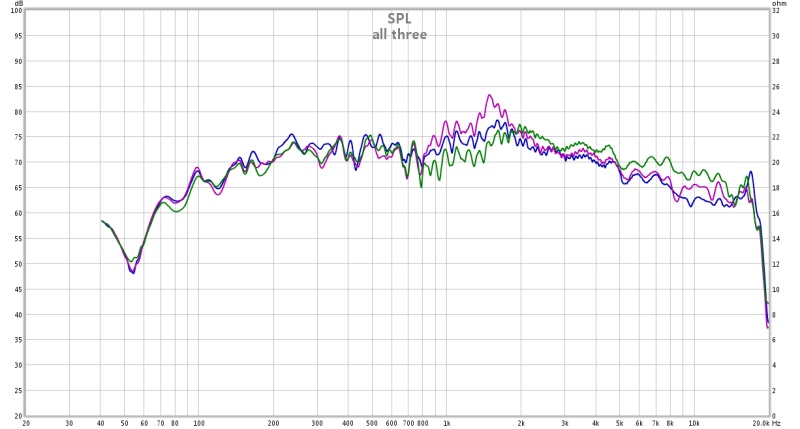
Task: Click the 5k frequency axis label
Action: point(620,423)
